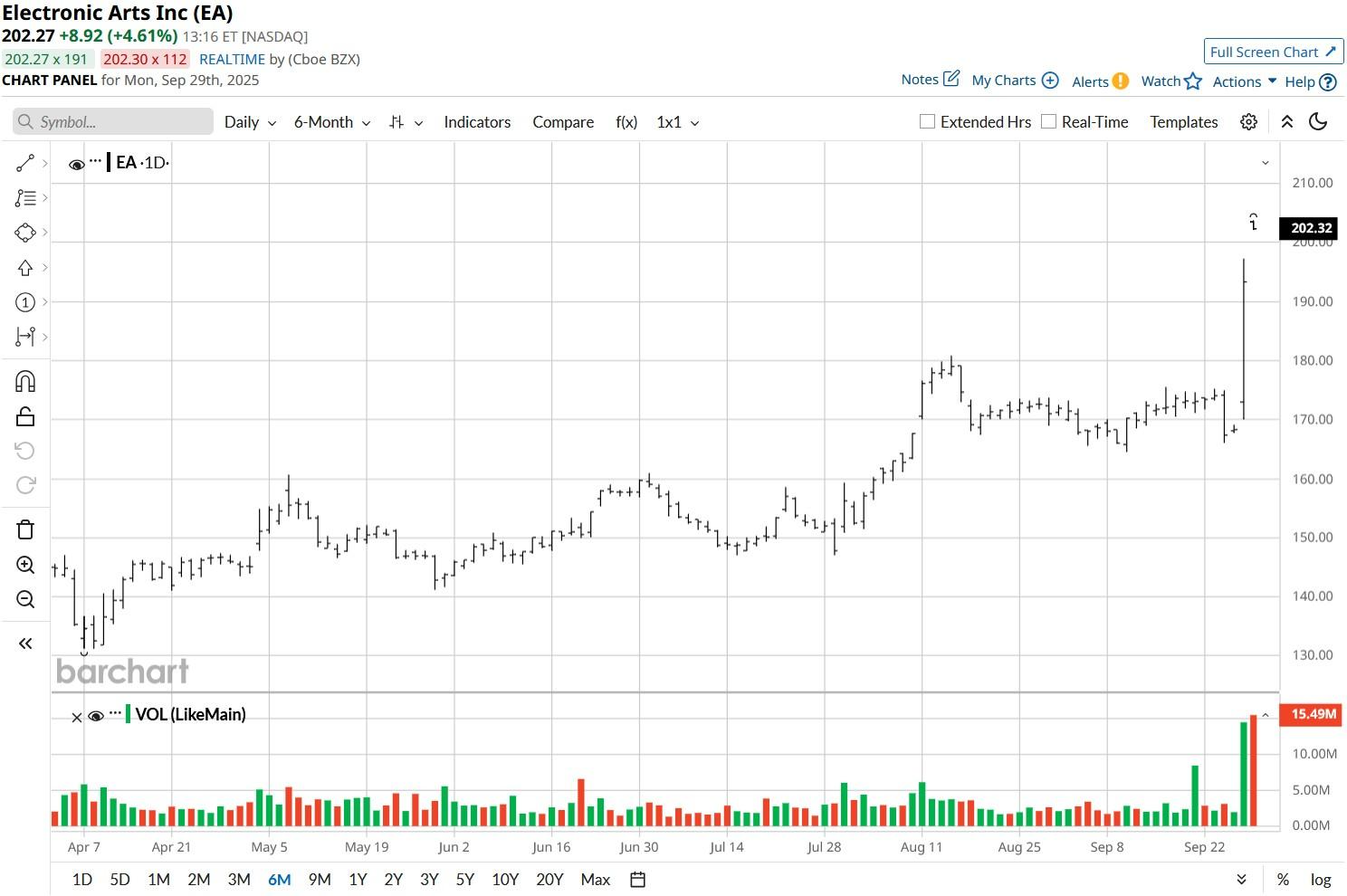
Task: Collapse the drawing toolbar
Action: coord(25,643)
